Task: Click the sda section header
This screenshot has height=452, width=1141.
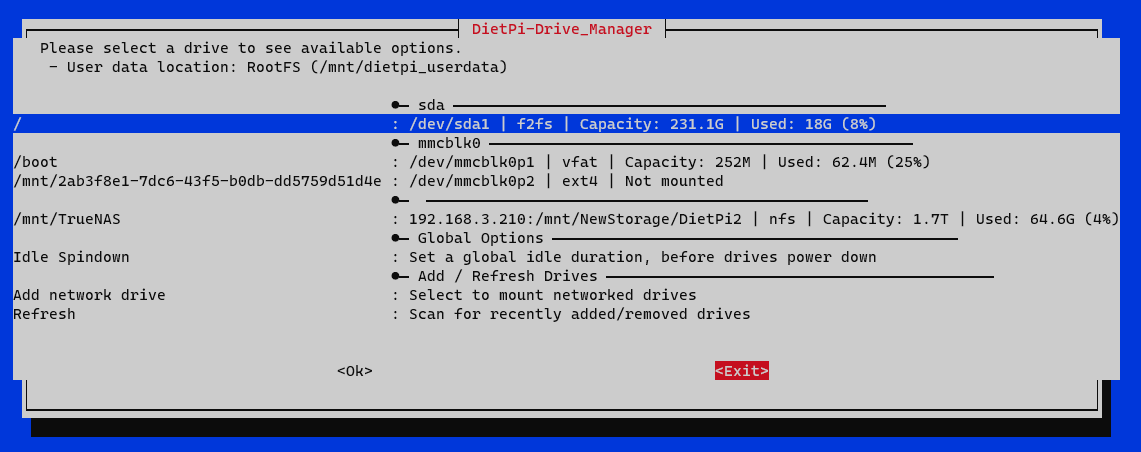Action: (431, 105)
